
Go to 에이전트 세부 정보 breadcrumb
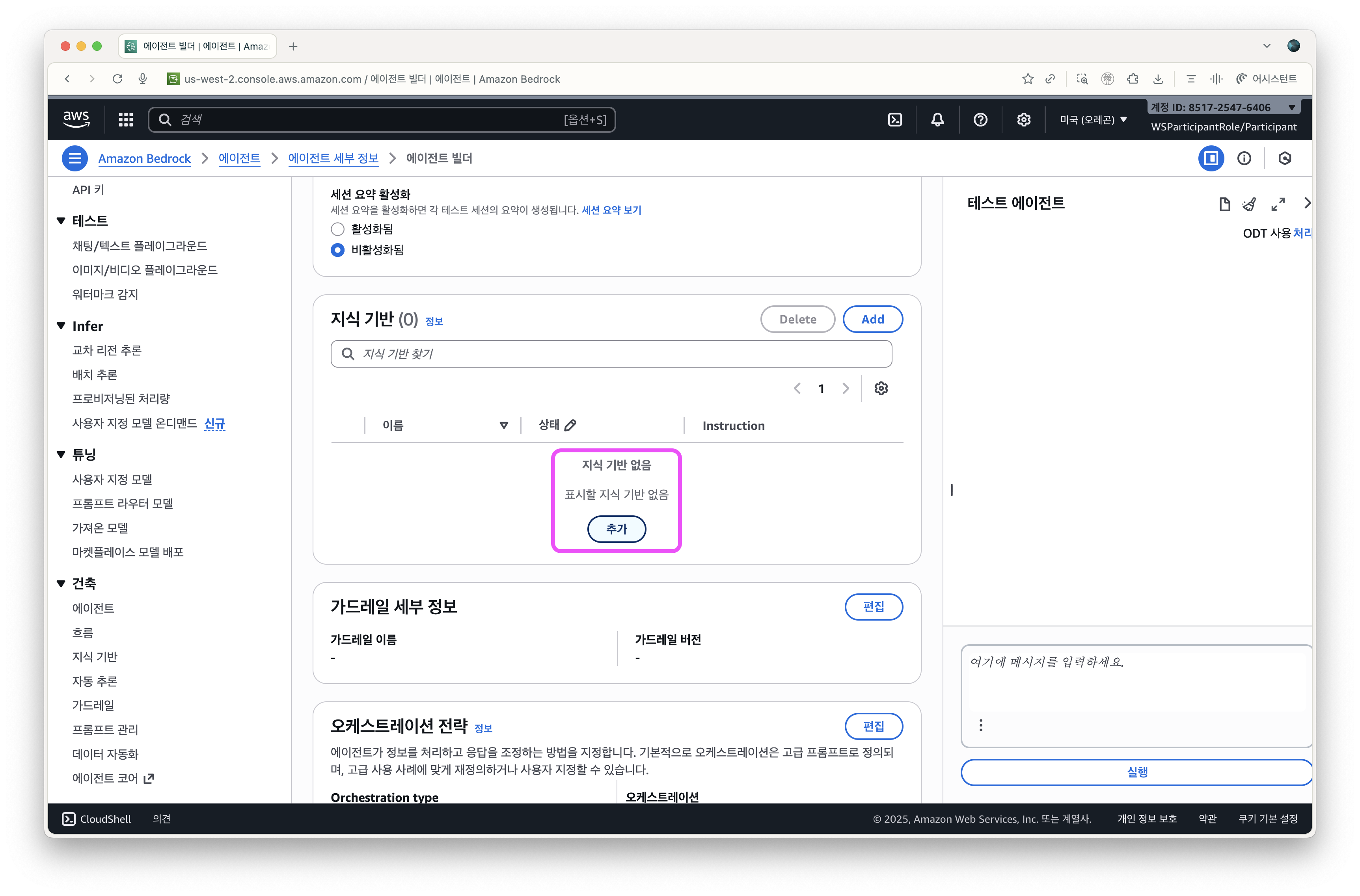333,158
